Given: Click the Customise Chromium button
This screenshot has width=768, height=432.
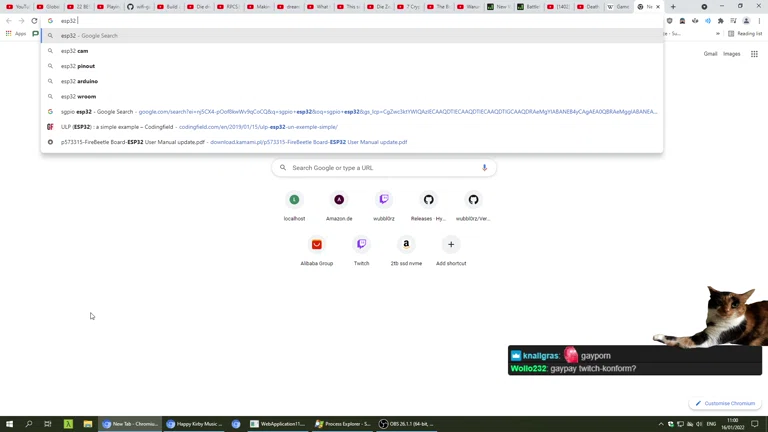Looking at the screenshot, I should pyautogui.click(x=725, y=404).
